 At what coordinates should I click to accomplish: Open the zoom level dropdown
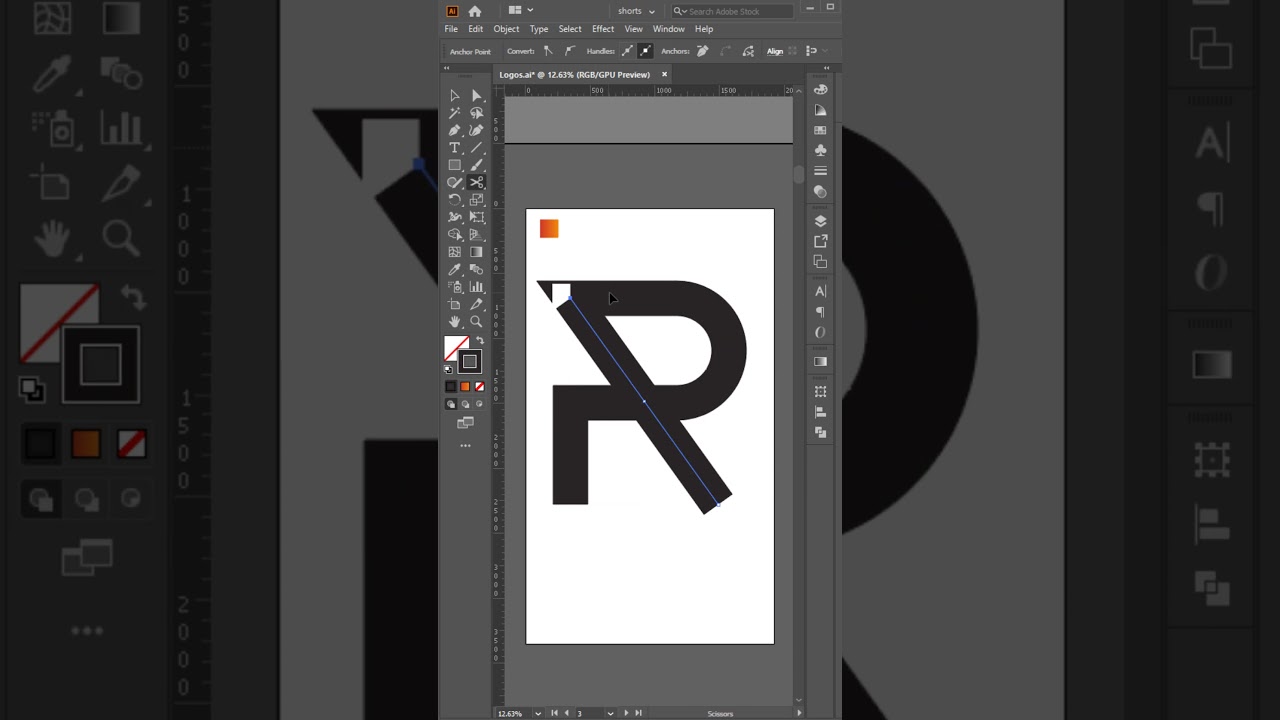point(538,713)
